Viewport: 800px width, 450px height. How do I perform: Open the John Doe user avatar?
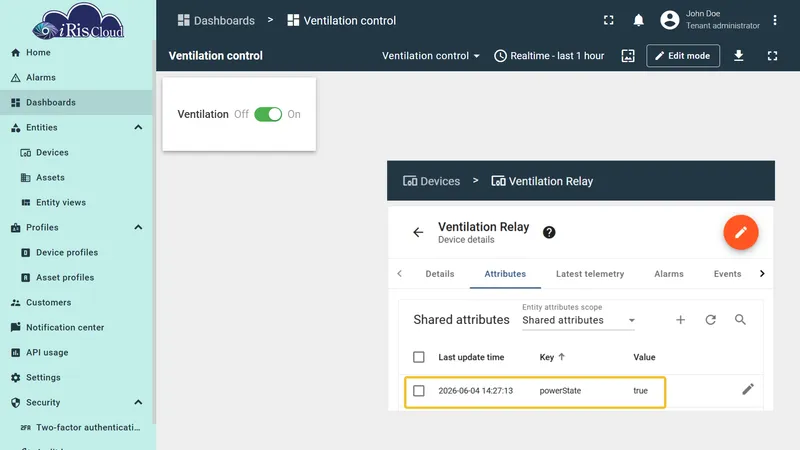pos(669,20)
